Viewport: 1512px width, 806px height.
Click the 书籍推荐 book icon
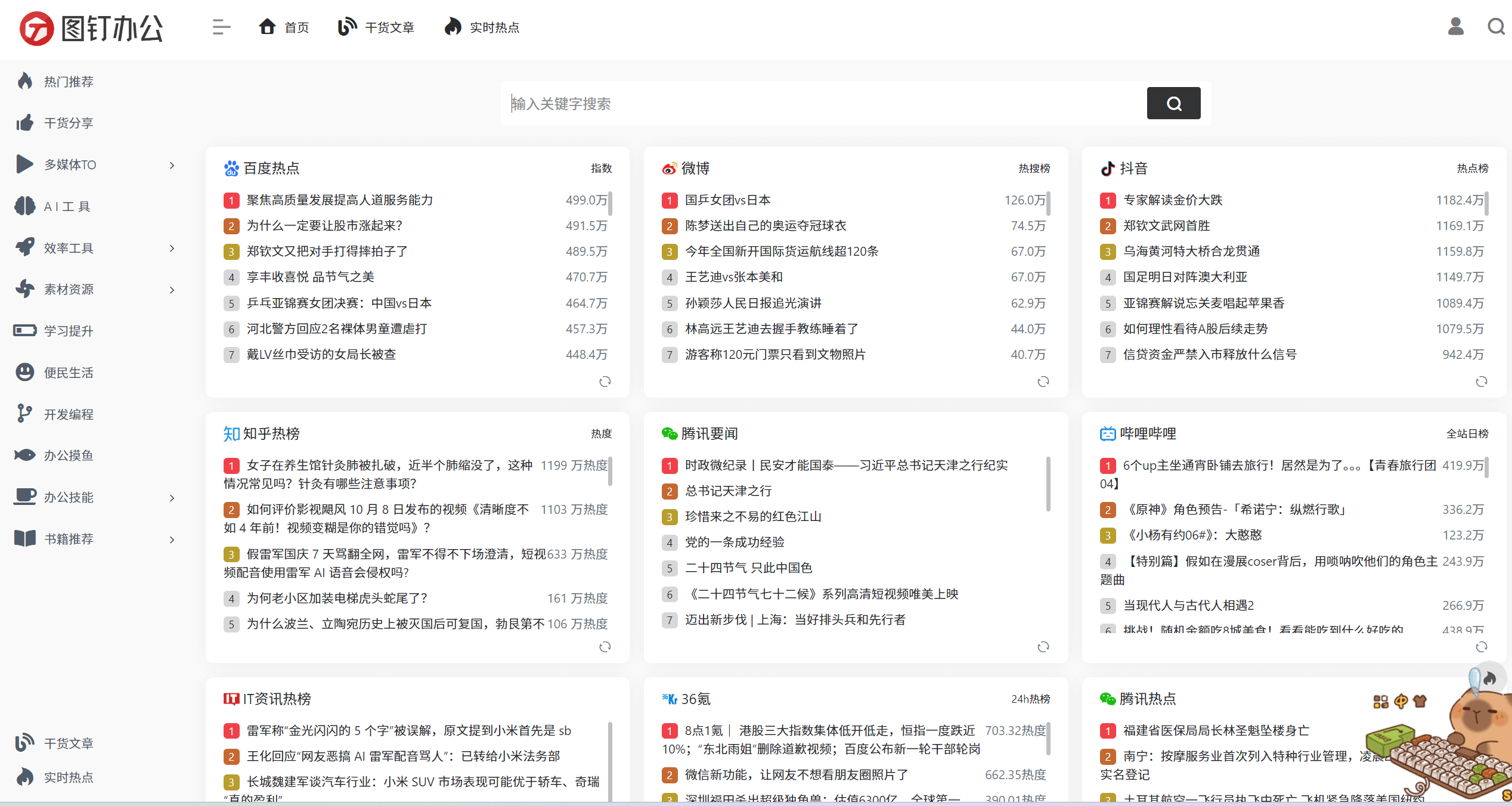point(25,538)
